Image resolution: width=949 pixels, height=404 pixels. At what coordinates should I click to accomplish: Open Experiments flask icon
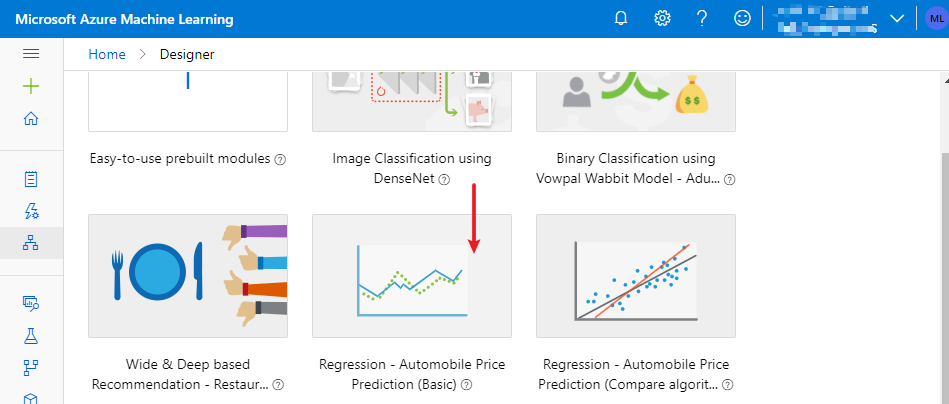click(x=31, y=336)
